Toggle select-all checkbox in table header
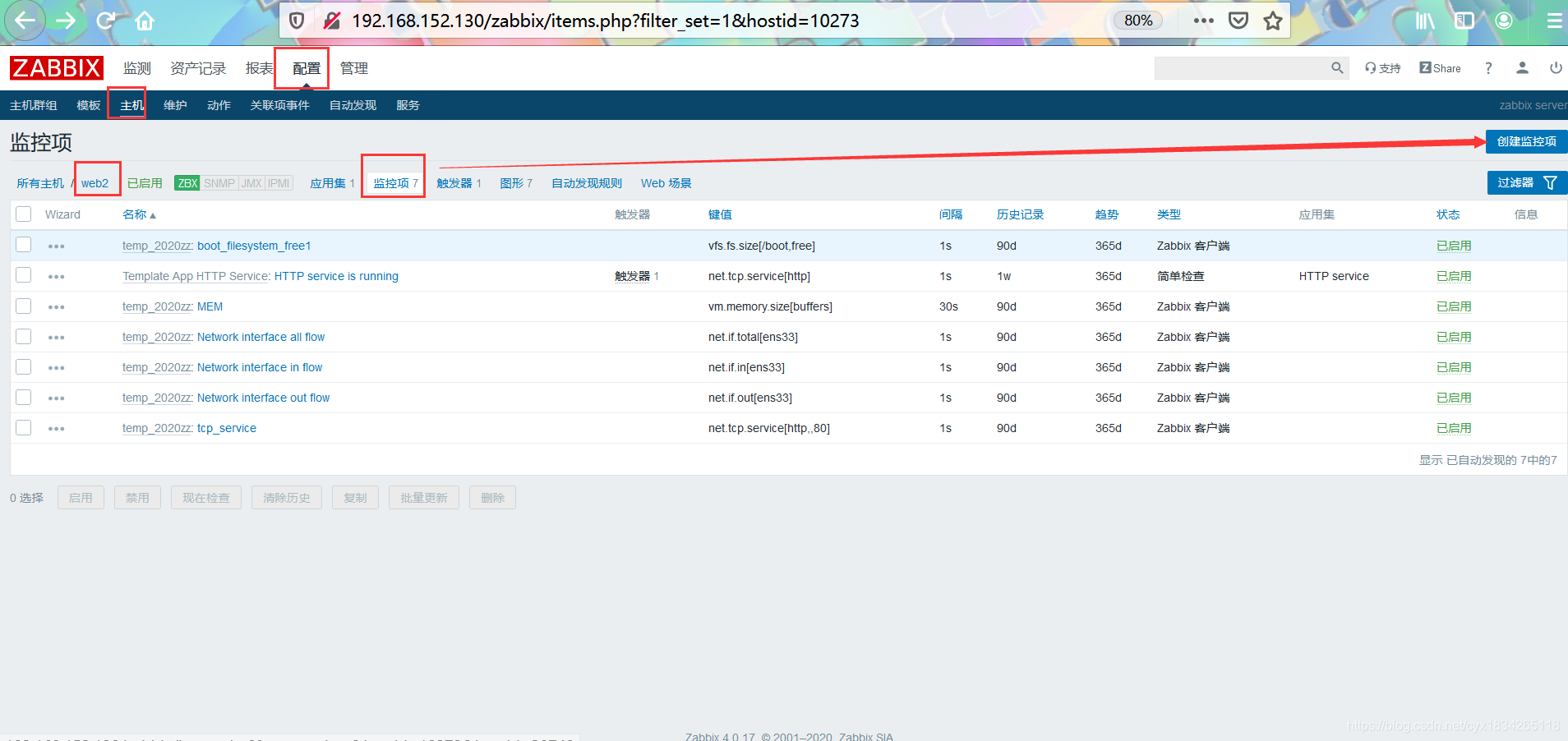 (24, 214)
